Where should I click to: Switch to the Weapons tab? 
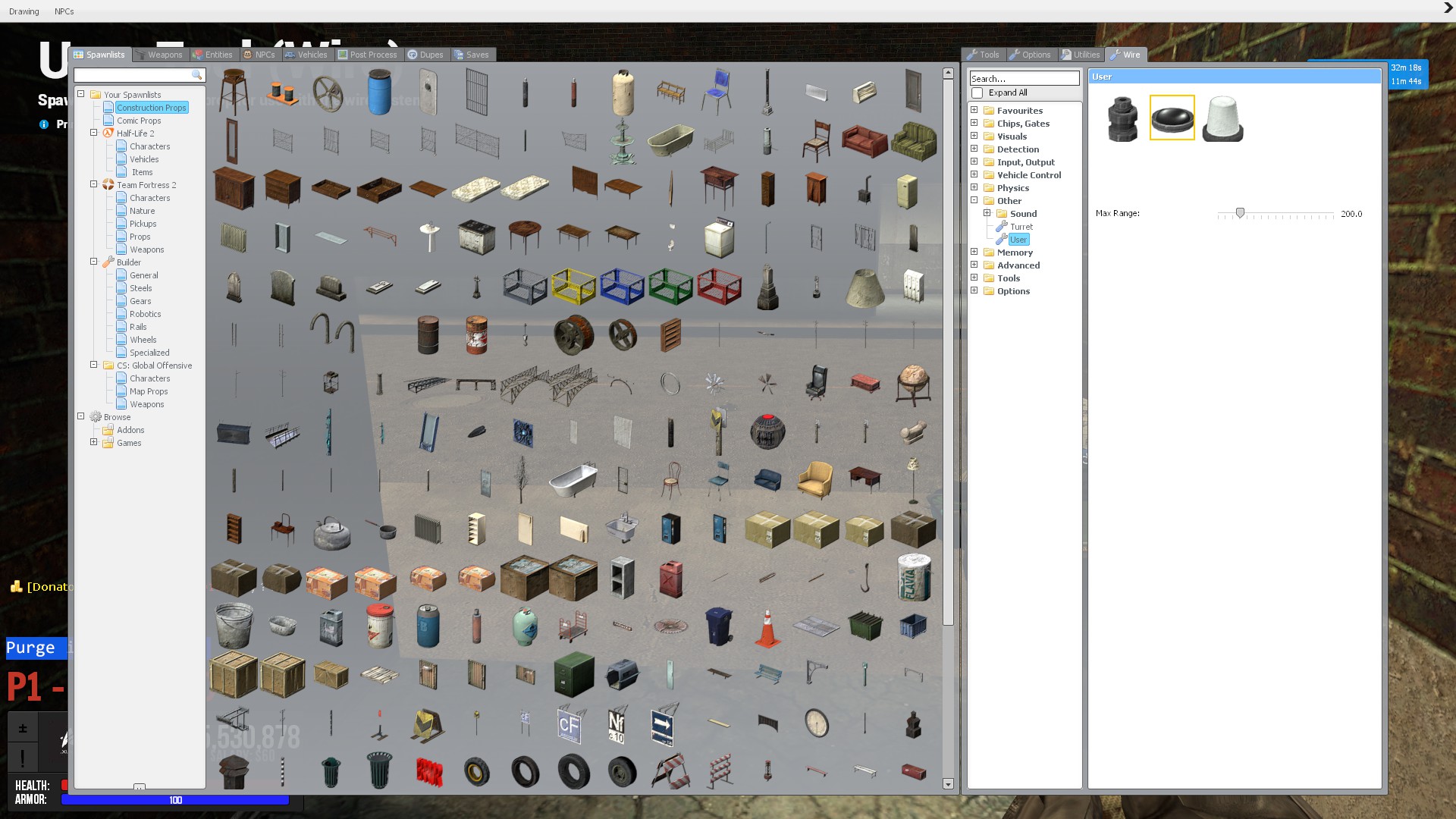point(159,55)
